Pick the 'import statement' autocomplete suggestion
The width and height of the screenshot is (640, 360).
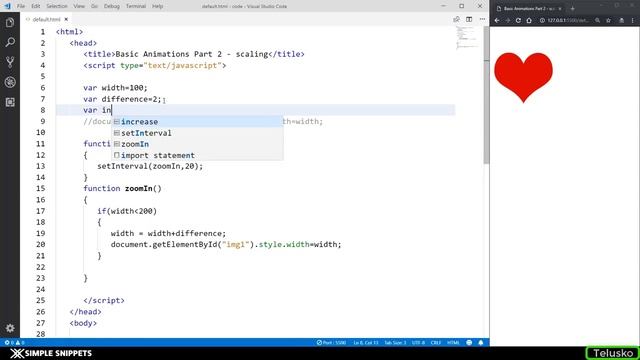tap(197, 156)
